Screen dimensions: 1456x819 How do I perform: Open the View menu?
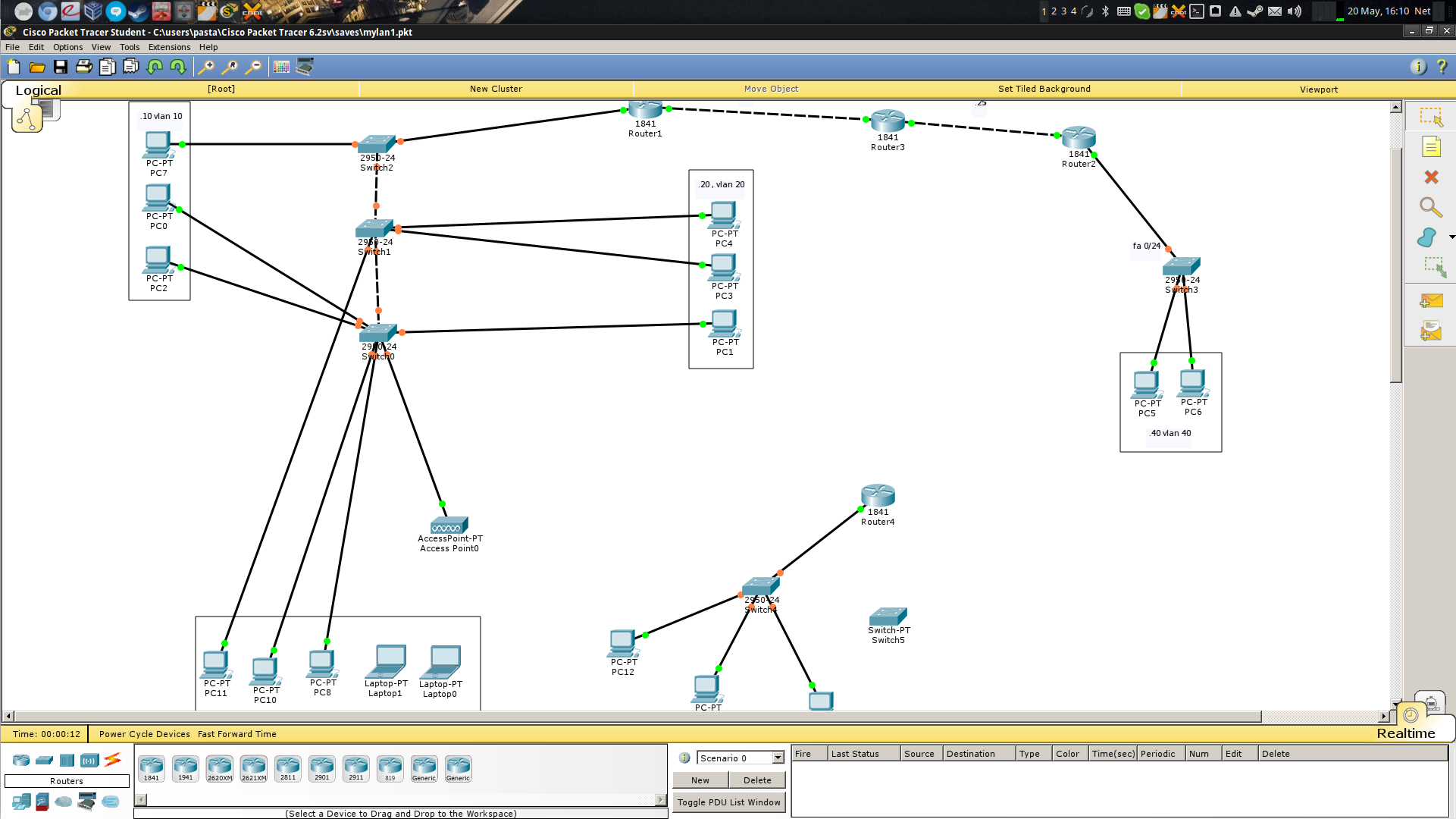point(101,47)
